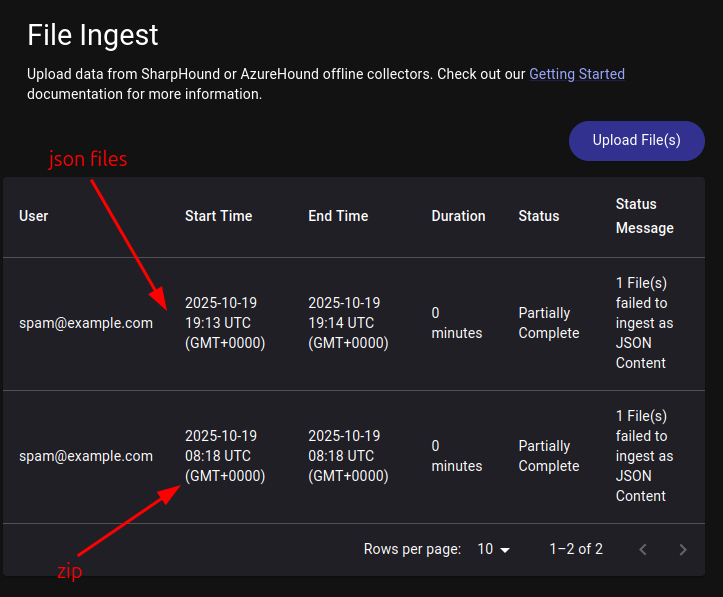Image resolution: width=723 pixels, height=597 pixels.
Task: Click the user email in first row
Action: [x=86, y=323]
